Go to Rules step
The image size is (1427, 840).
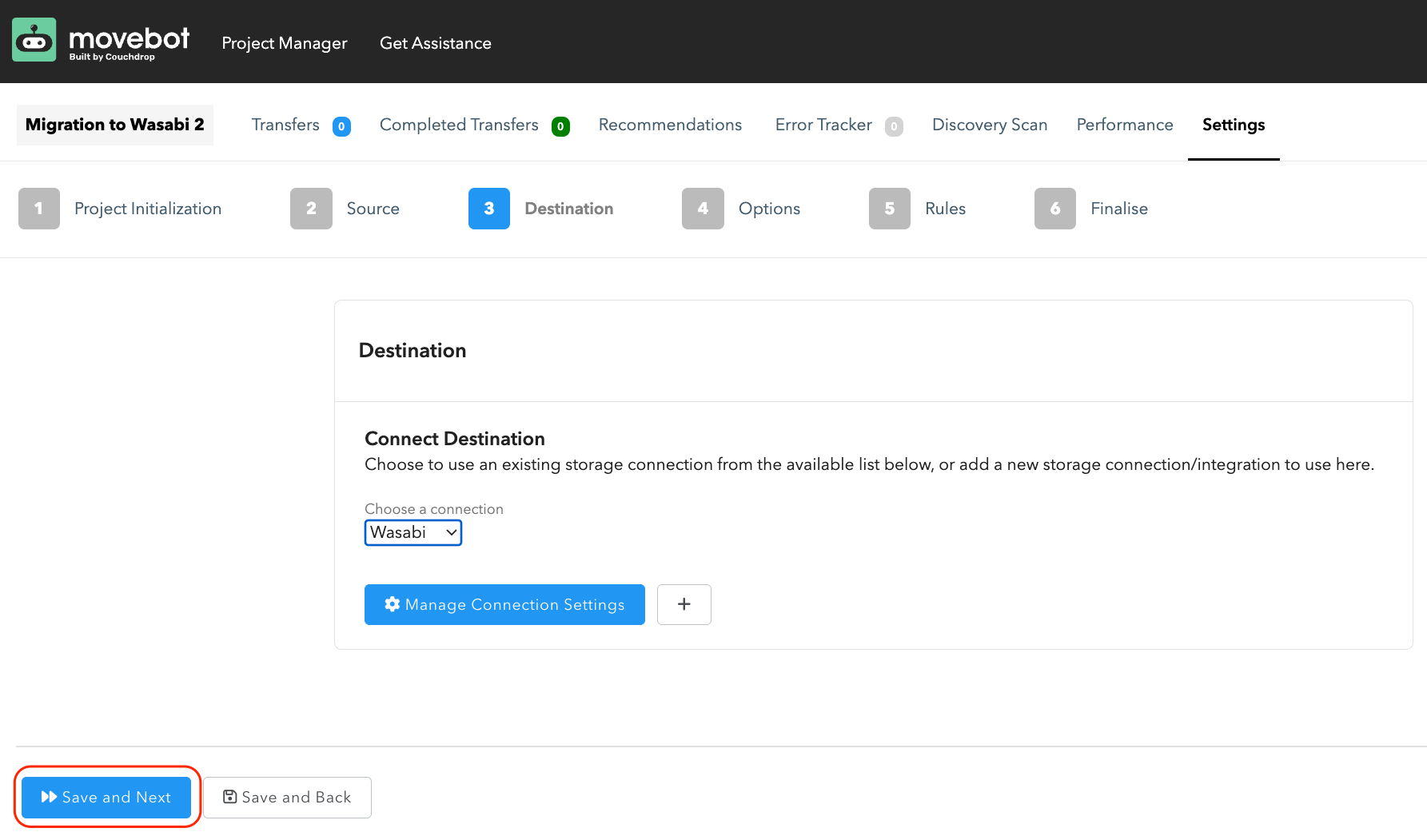(946, 209)
